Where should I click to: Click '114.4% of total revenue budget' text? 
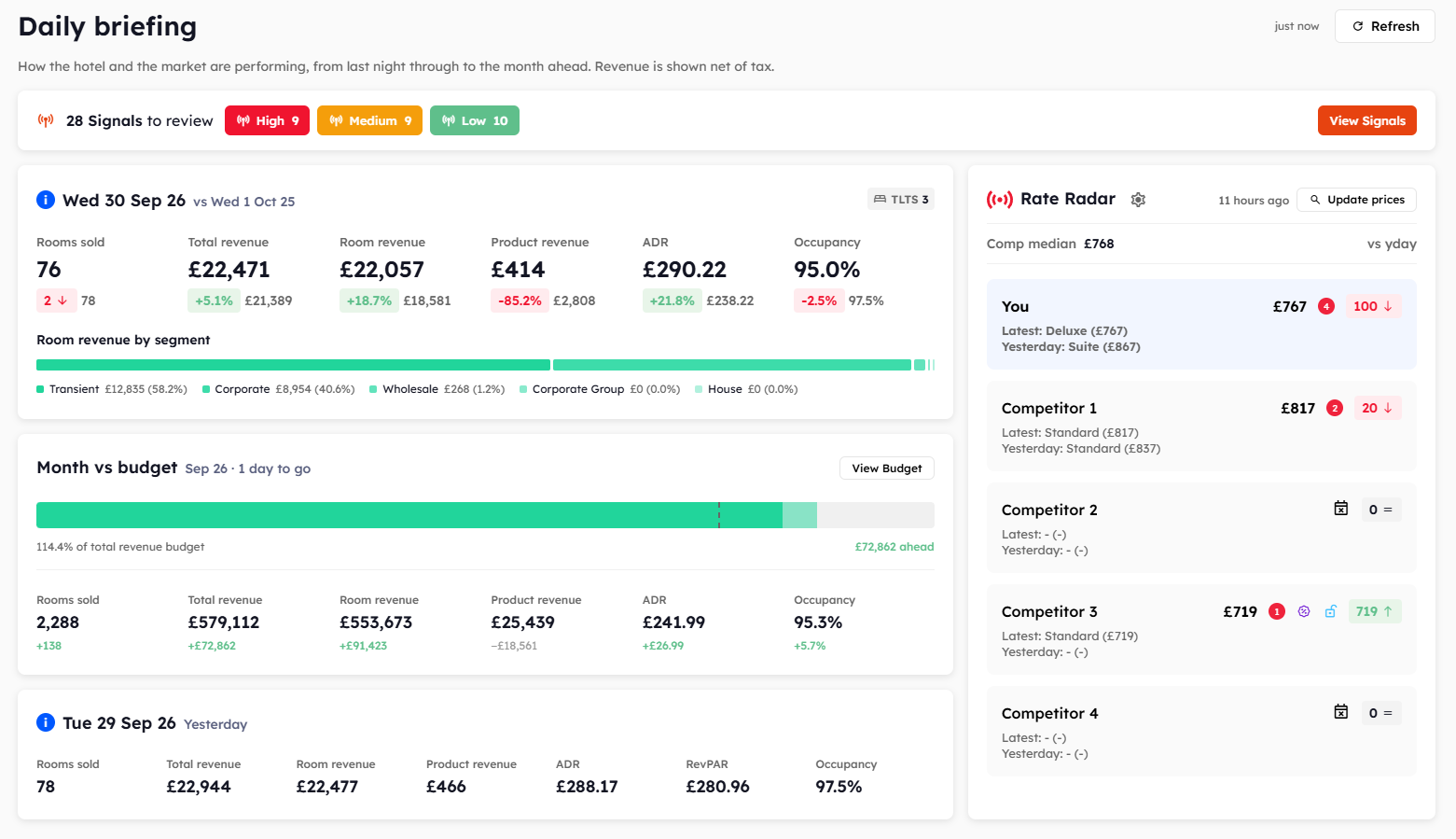tap(120, 547)
